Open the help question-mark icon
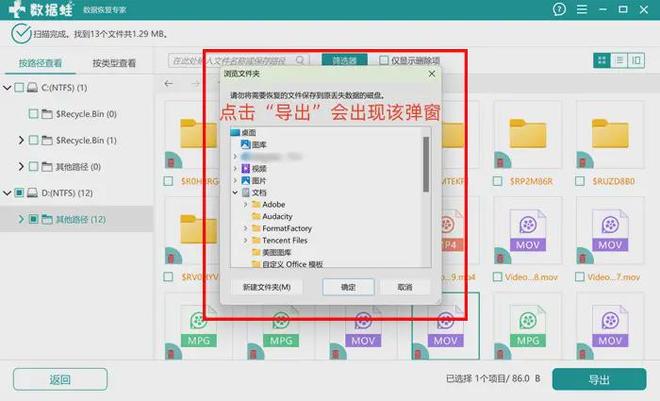This screenshot has width=660, height=401. (559, 9)
